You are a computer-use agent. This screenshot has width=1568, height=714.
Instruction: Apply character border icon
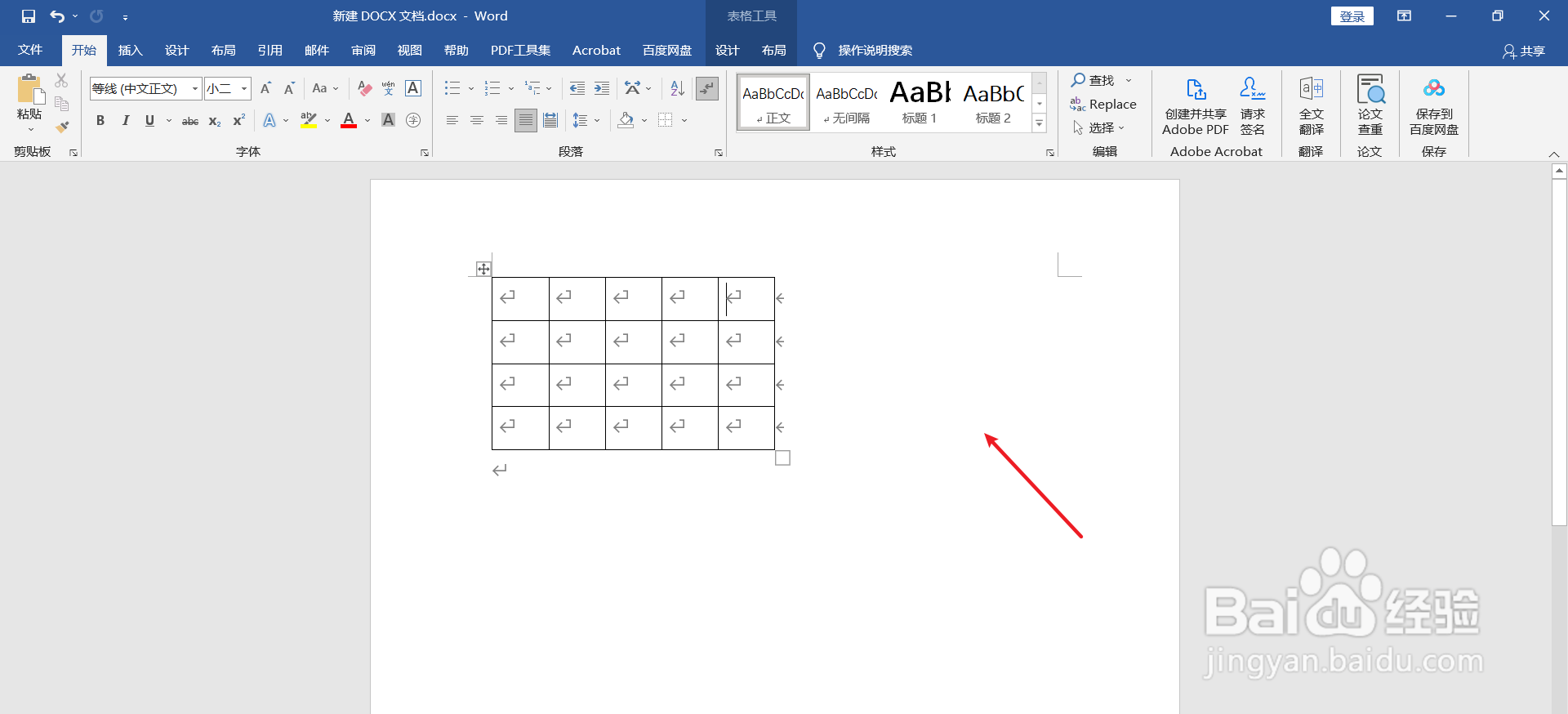(x=413, y=88)
